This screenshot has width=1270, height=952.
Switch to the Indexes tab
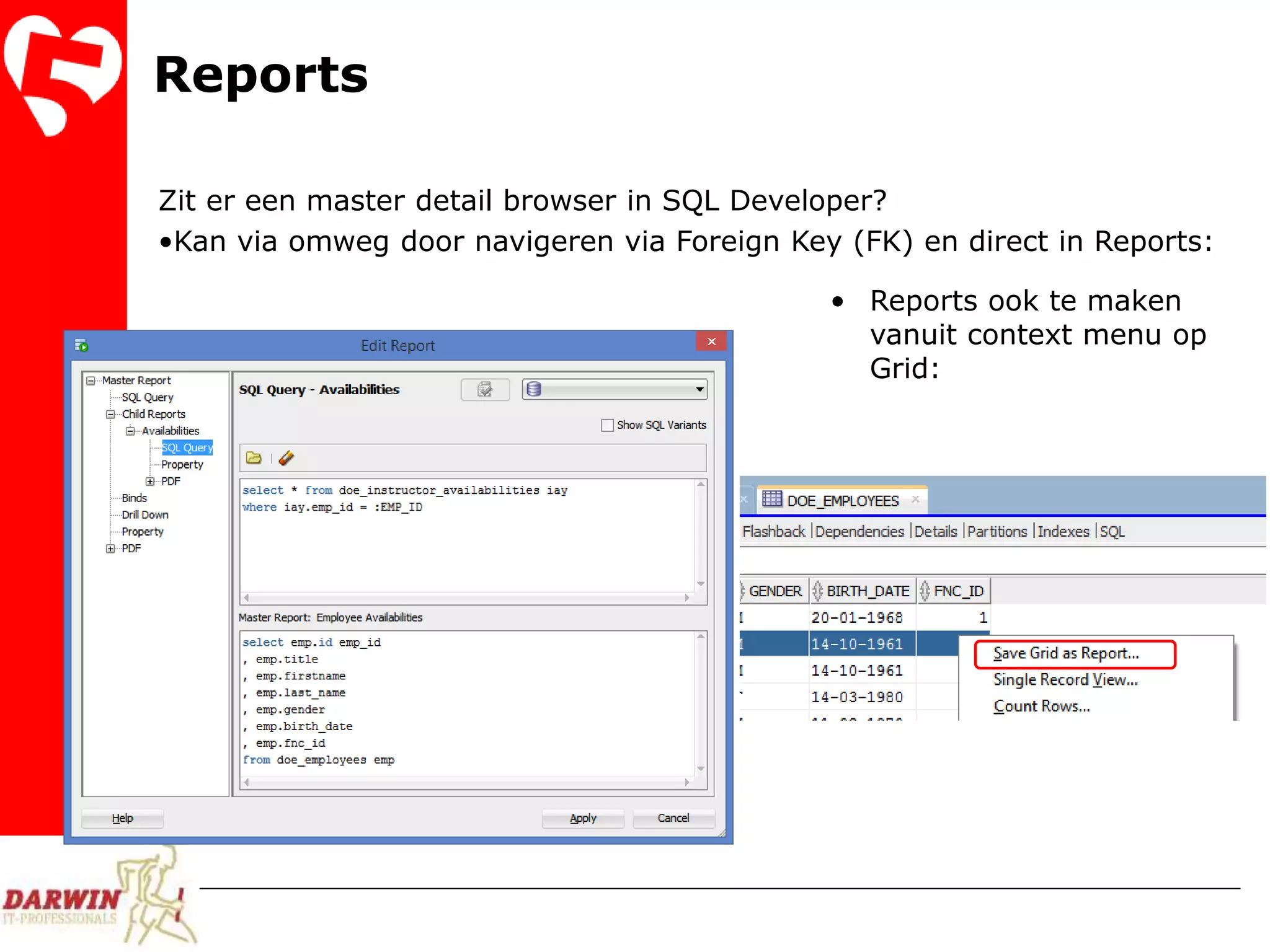click(1064, 532)
